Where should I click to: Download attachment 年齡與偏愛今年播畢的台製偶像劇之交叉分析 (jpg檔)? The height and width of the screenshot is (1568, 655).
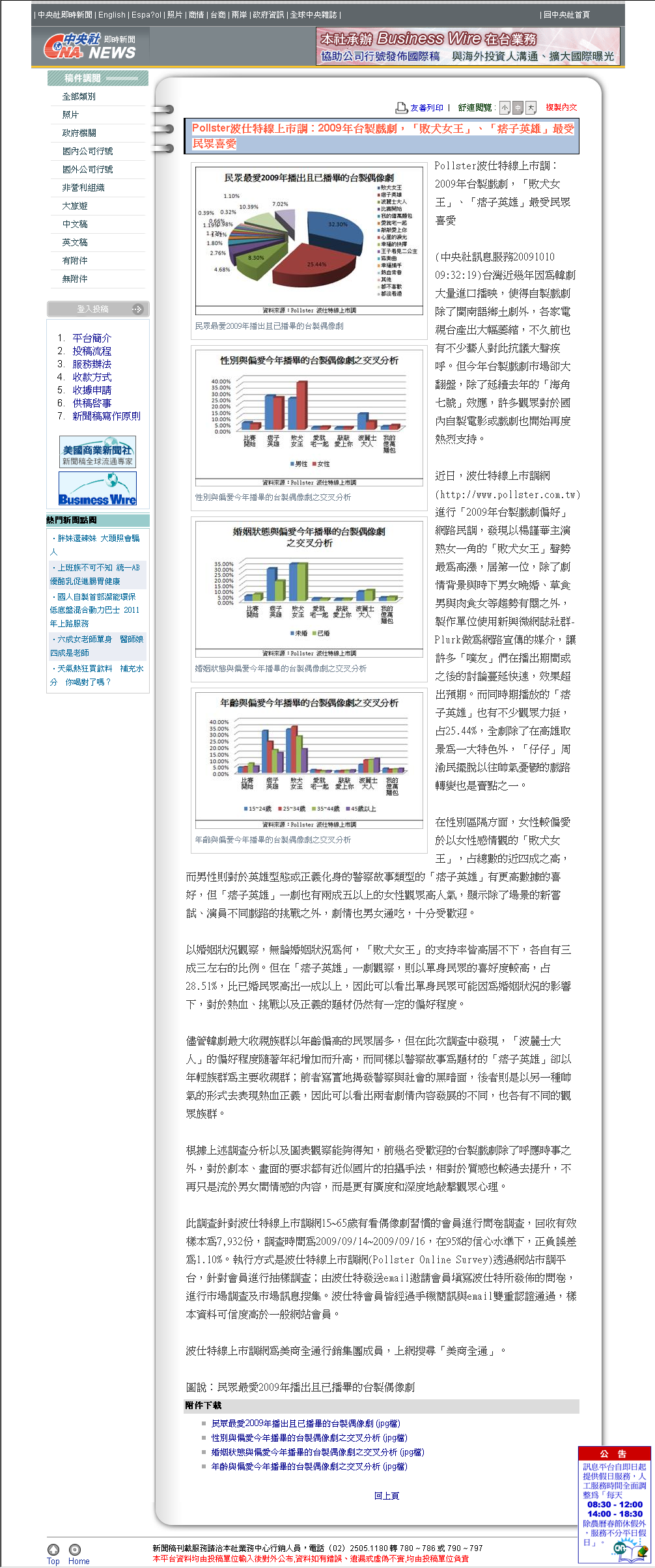pyautogui.click(x=309, y=1466)
